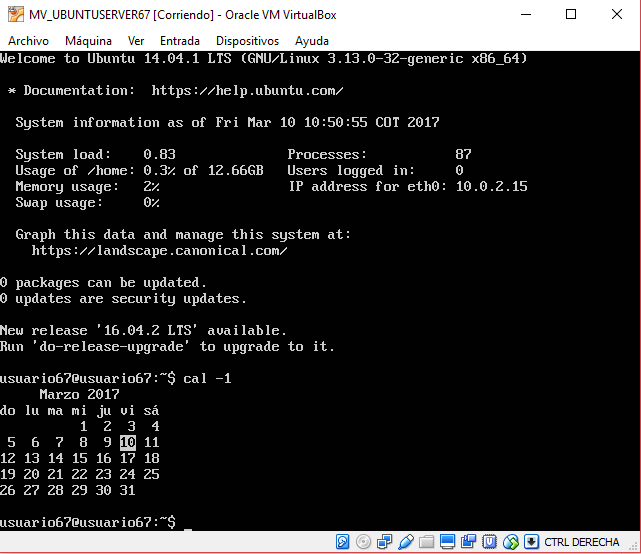This screenshot has height=554, width=641.
Task: Open the Archivo menu
Action: pyautogui.click(x=28, y=41)
